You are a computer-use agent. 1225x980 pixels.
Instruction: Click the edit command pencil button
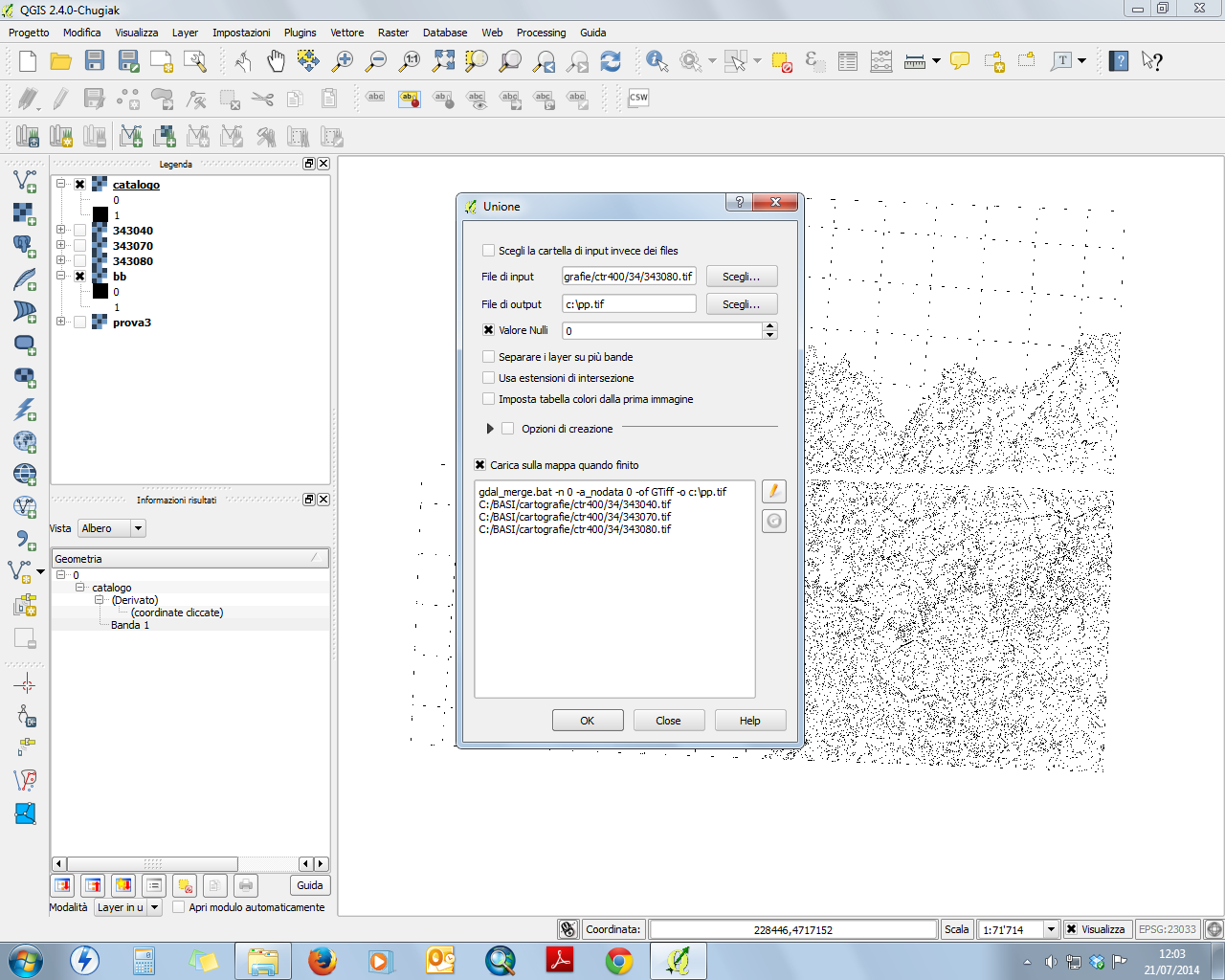point(773,491)
